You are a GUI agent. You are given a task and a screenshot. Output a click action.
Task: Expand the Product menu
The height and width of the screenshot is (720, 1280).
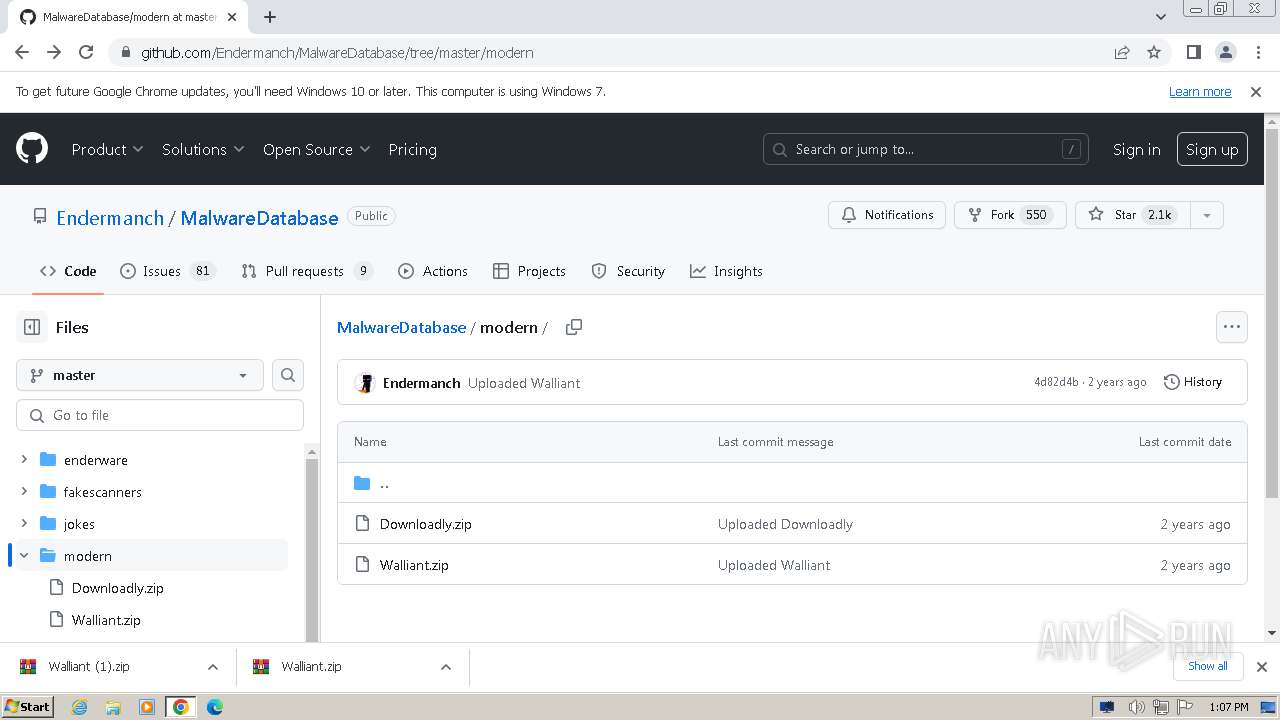click(107, 149)
